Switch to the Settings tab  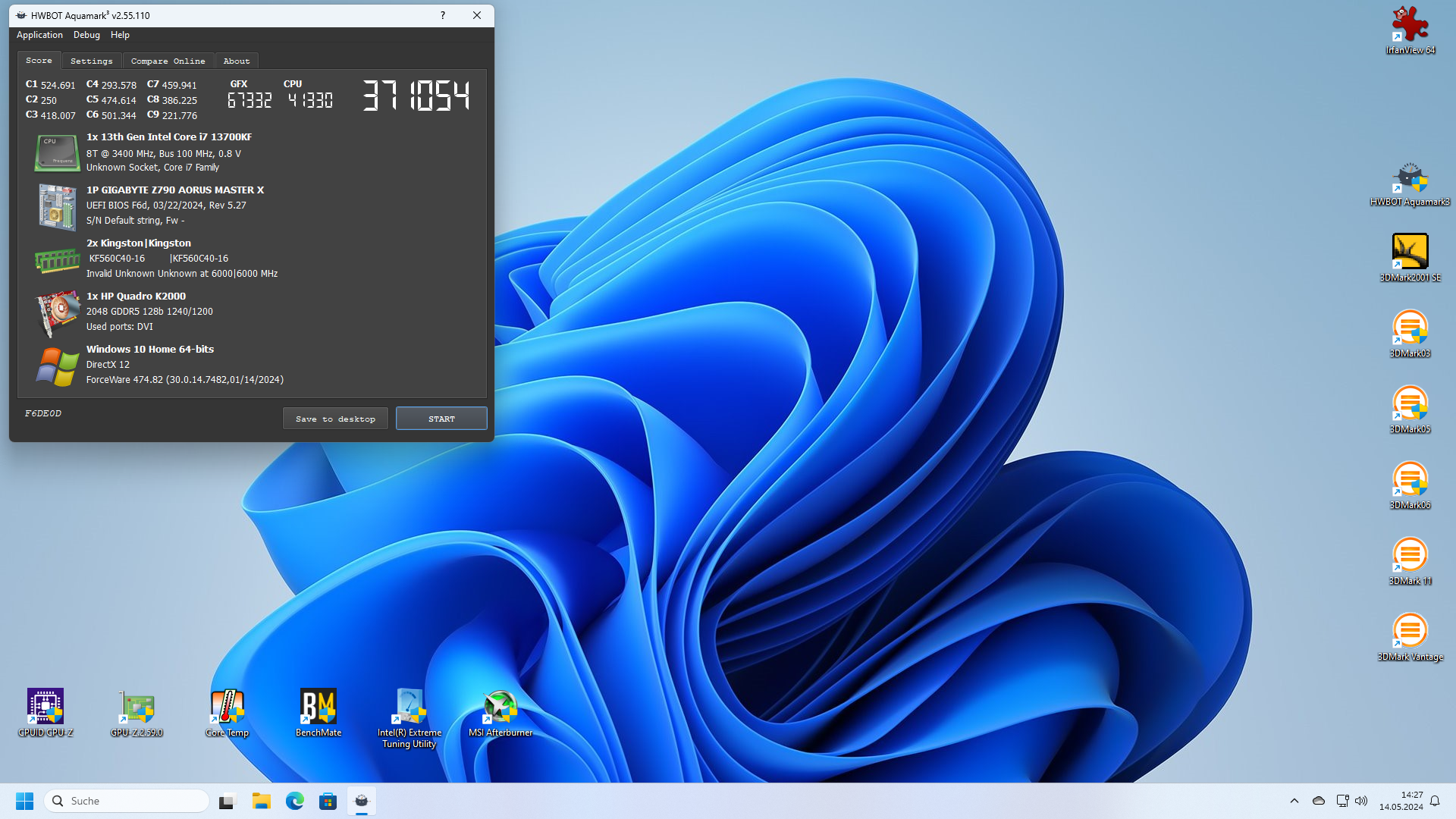coord(92,61)
